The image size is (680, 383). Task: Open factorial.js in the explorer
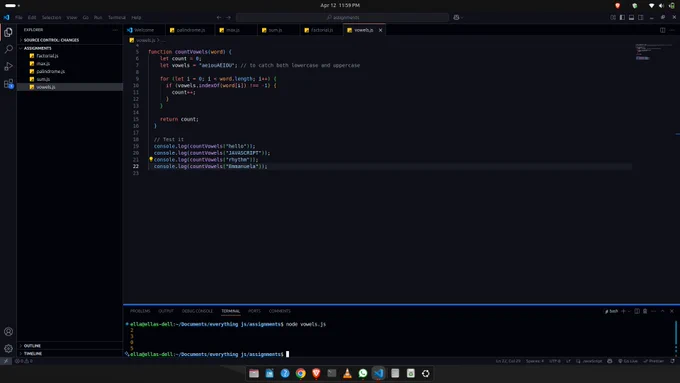pos(47,56)
